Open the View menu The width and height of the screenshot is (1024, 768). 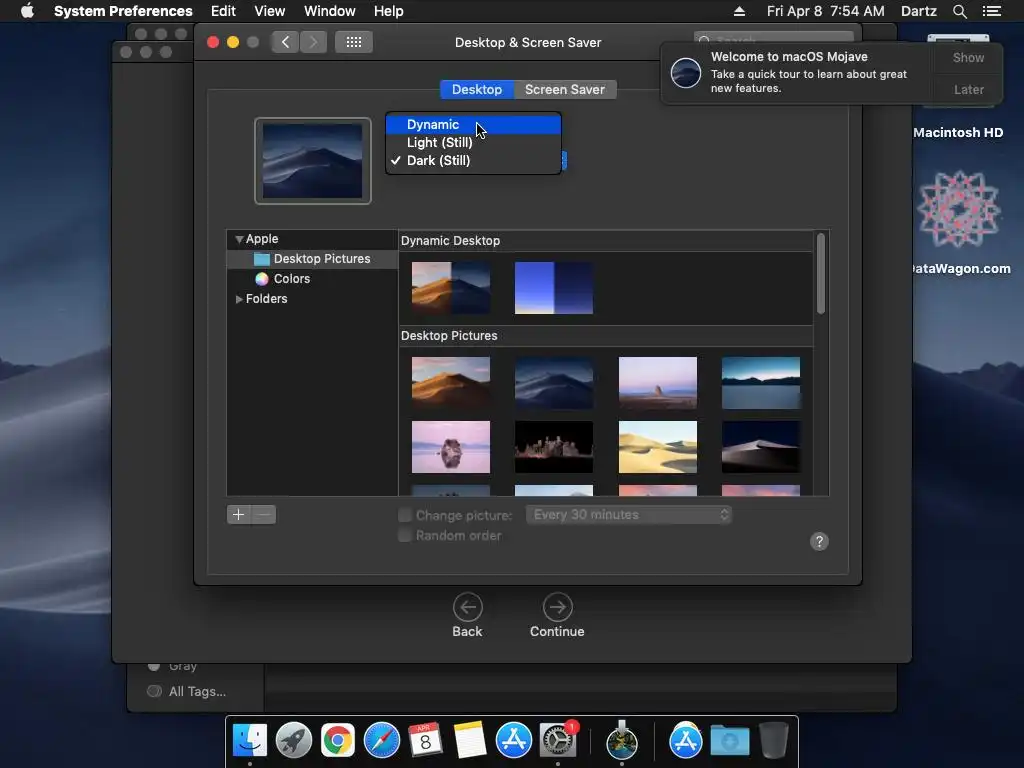pyautogui.click(x=269, y=11)
